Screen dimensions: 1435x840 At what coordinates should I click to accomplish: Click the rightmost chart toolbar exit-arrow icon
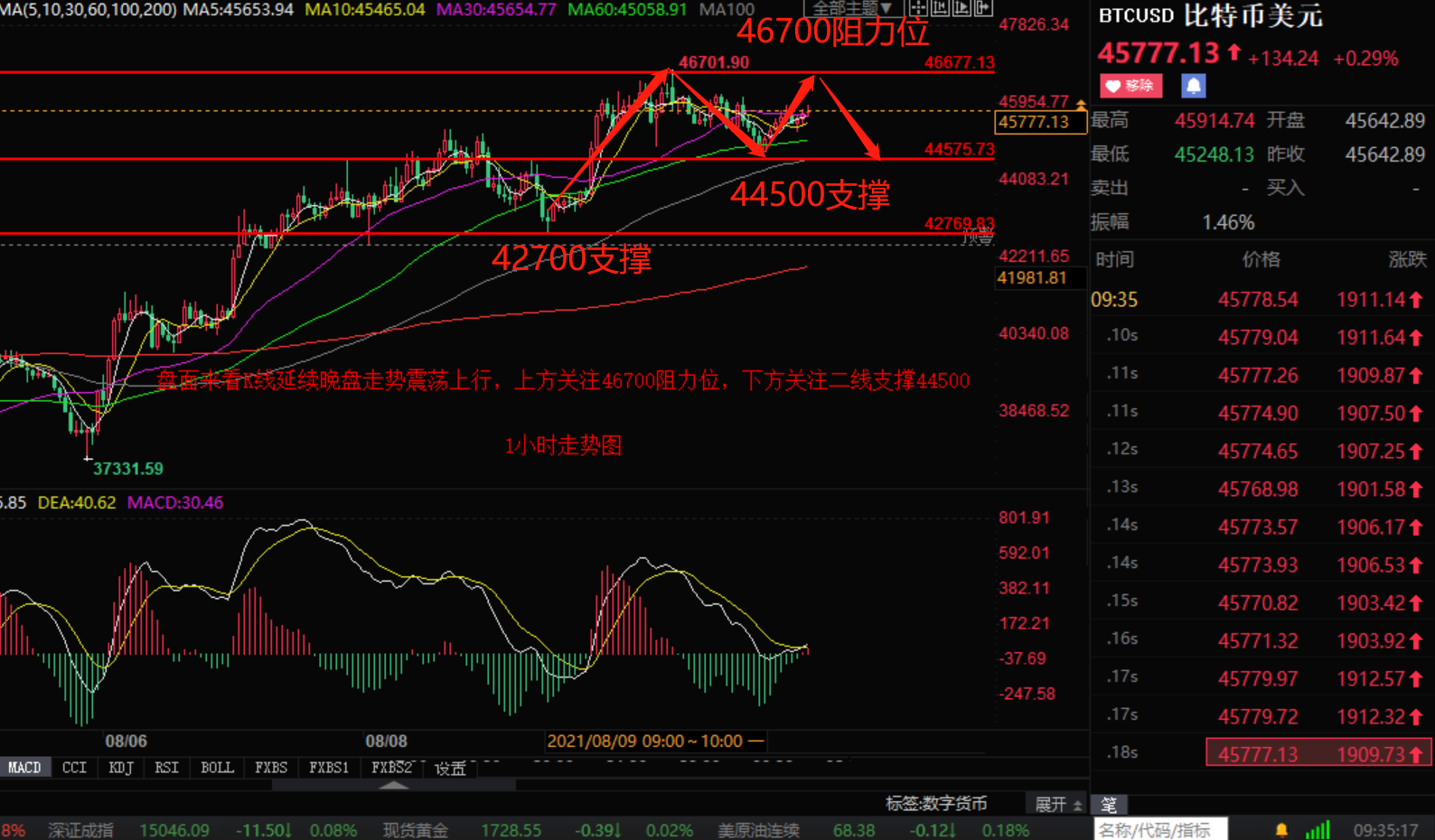tap(982, 8)
